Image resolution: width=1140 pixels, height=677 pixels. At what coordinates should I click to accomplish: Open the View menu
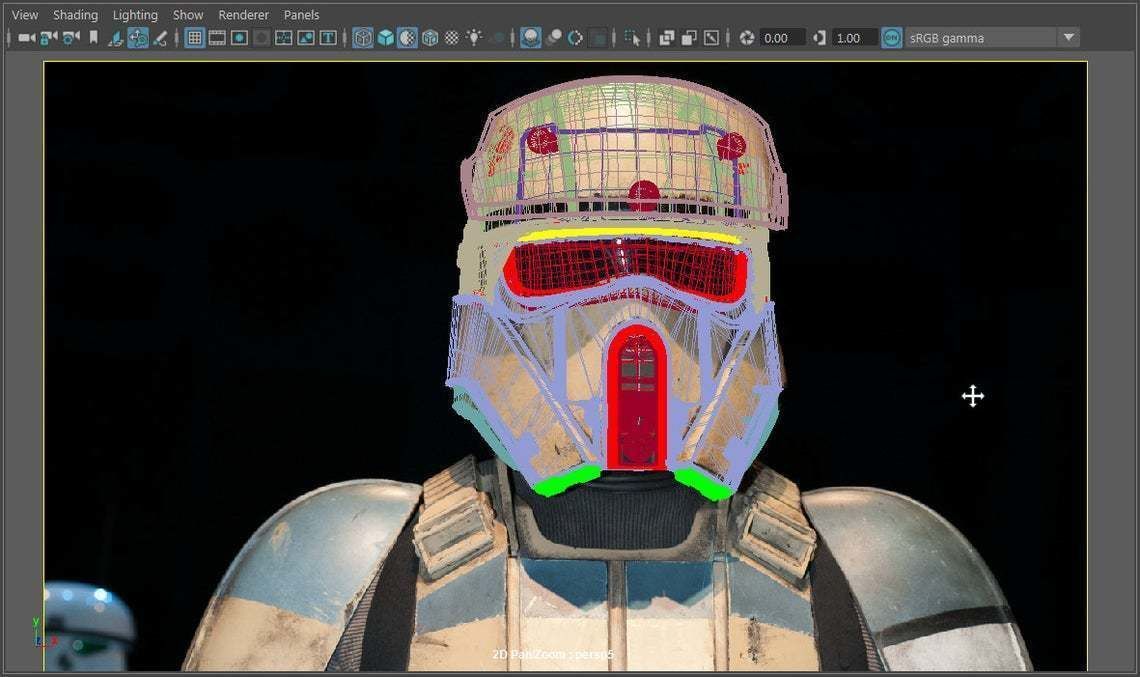(25, 15)
